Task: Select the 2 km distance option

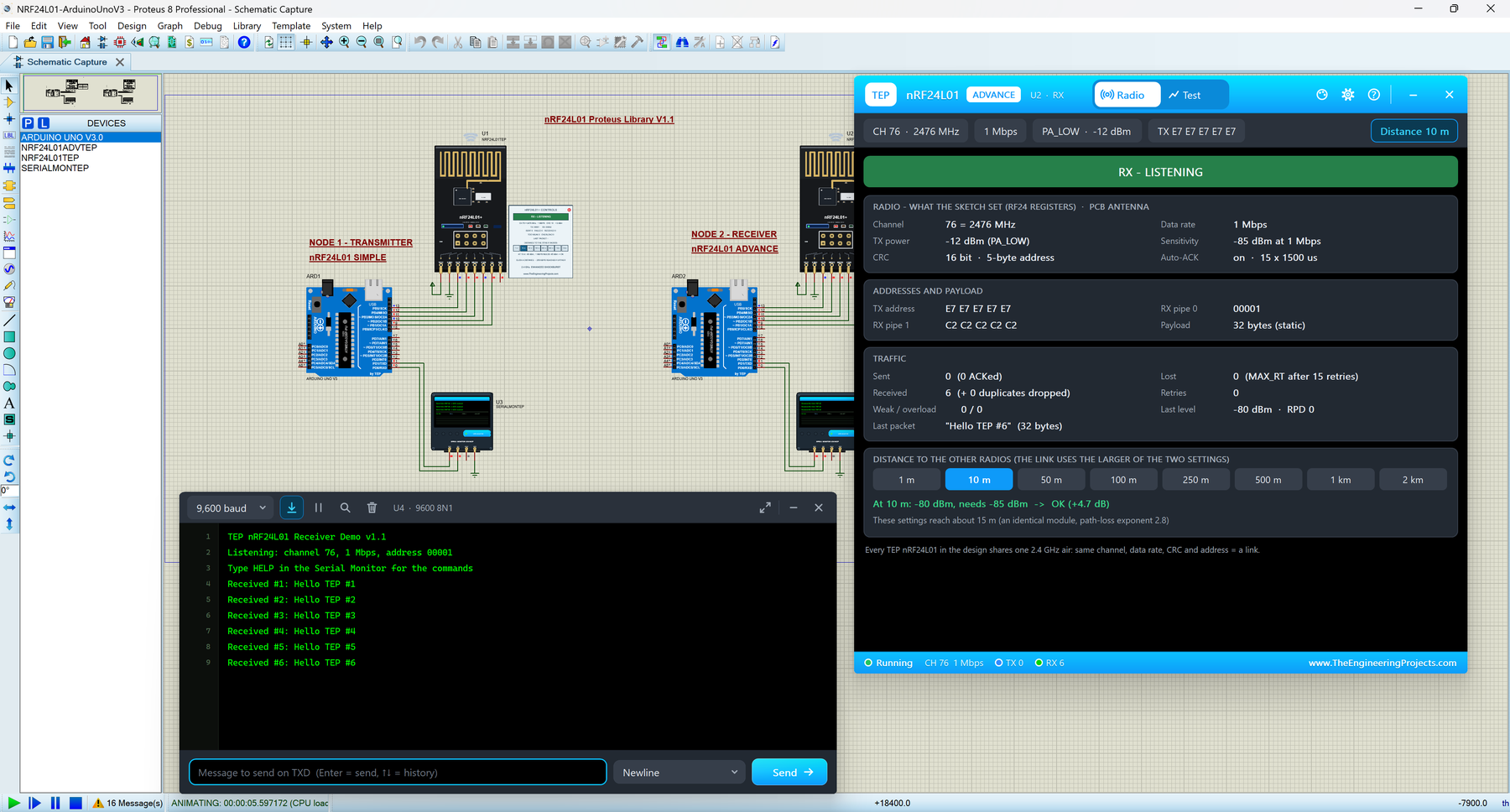Action: (1414, 480)
